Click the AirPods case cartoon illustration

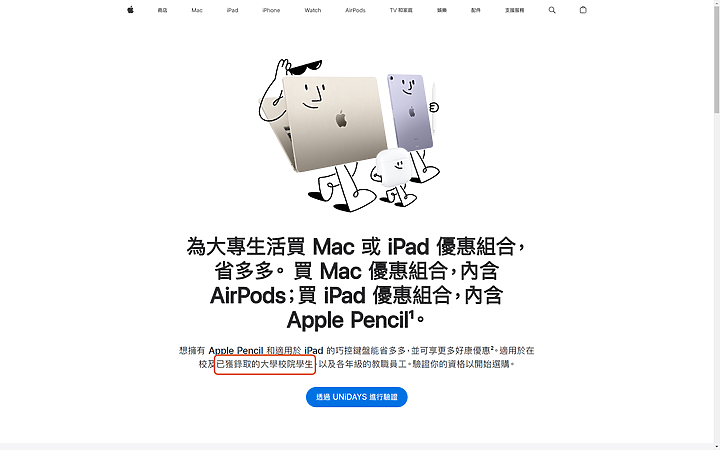(393, 168)
